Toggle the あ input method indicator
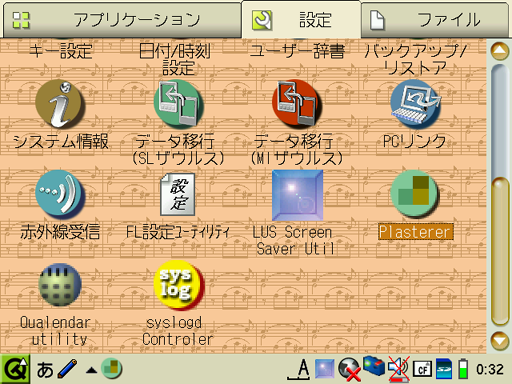Image resolution: width=512 pixels, height=384 pixels. (45, 370)
